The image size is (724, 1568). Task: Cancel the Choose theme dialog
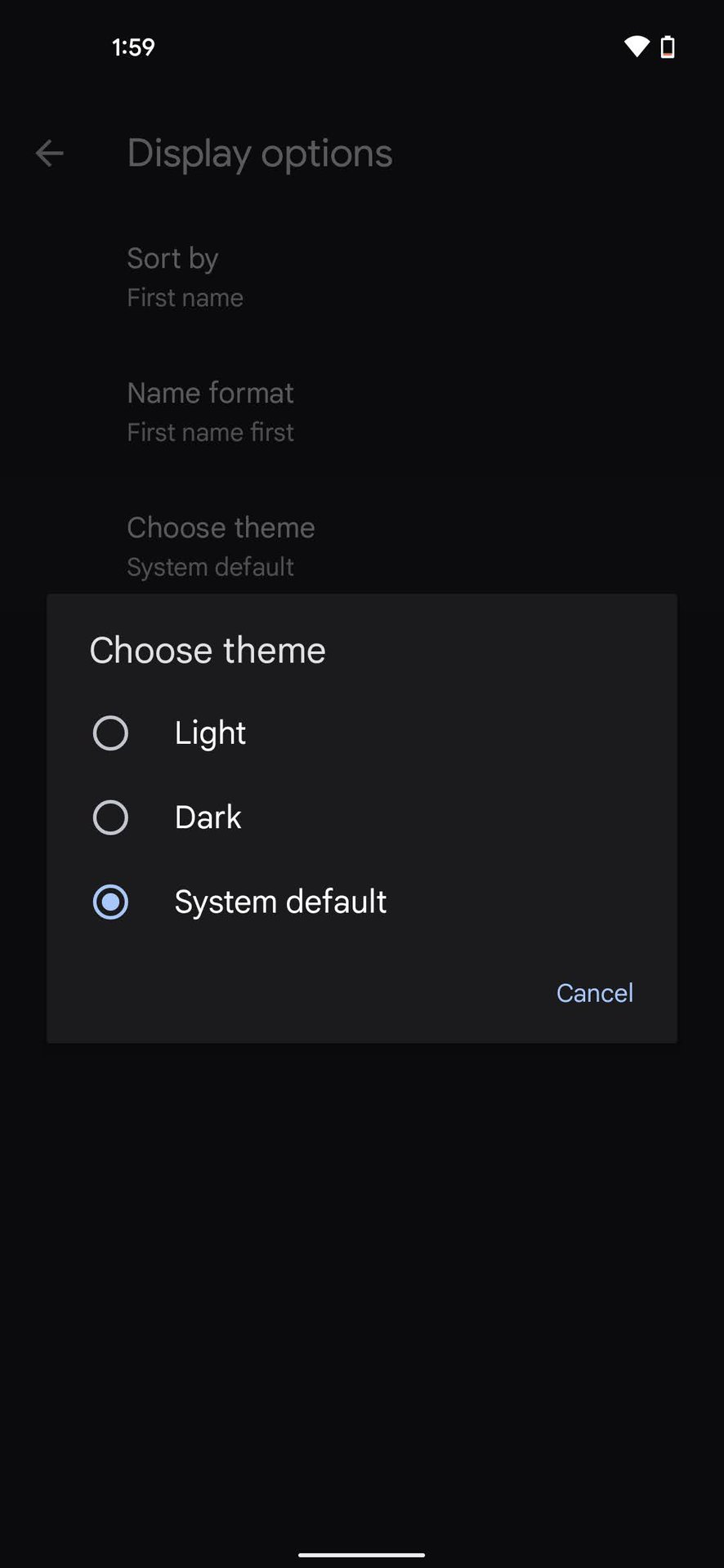tap(594, 993)
